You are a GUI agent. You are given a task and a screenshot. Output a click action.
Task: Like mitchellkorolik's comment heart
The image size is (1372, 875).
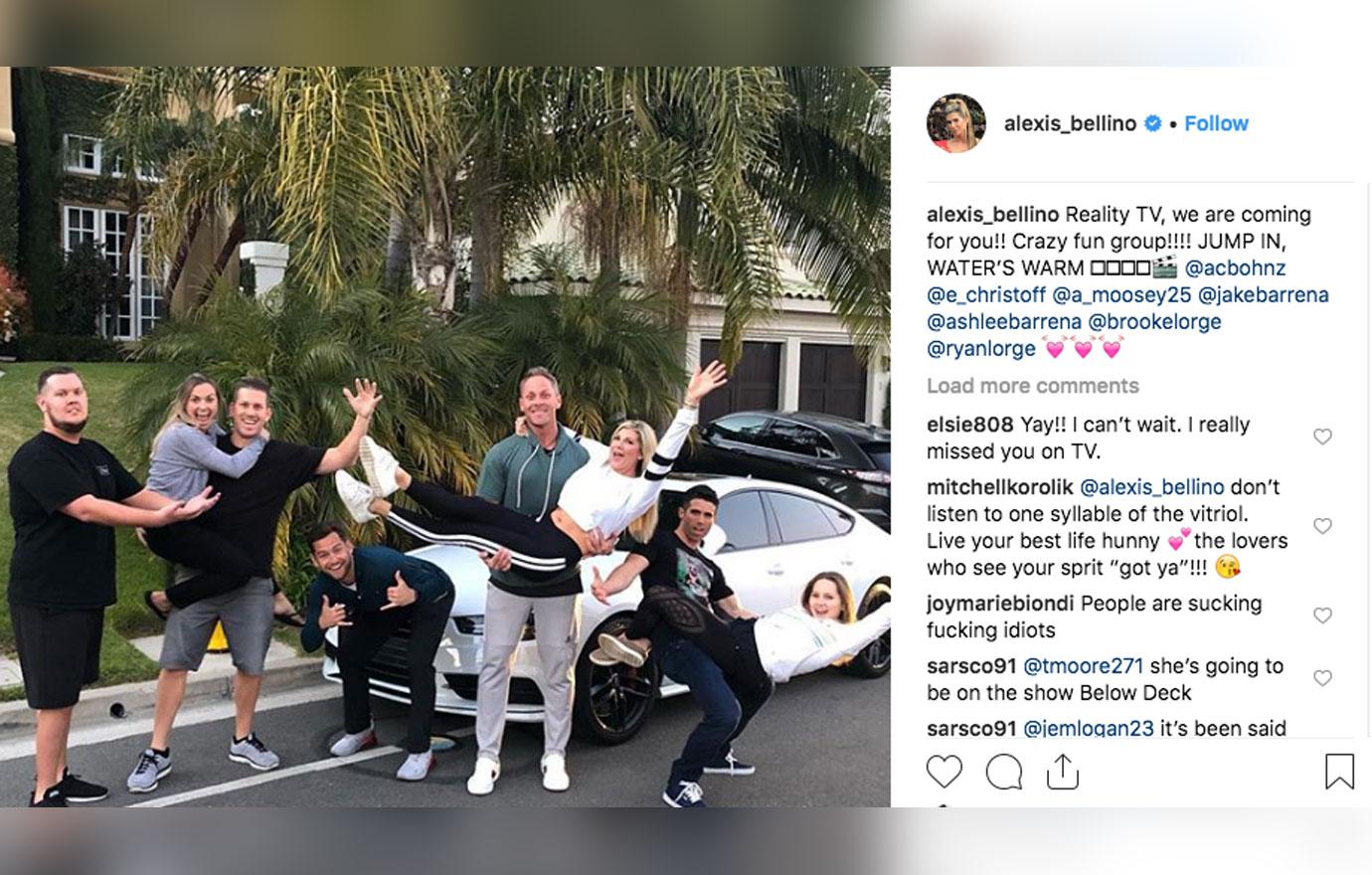pyautogui.click(x=1322, y=526)
